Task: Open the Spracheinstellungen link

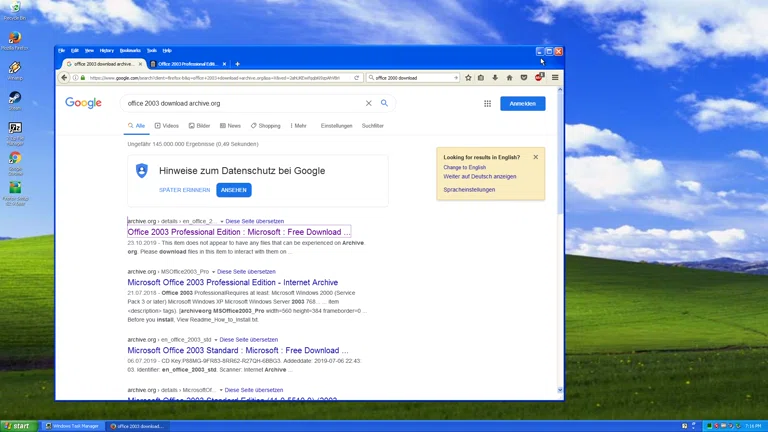Action: coord(469,190)
